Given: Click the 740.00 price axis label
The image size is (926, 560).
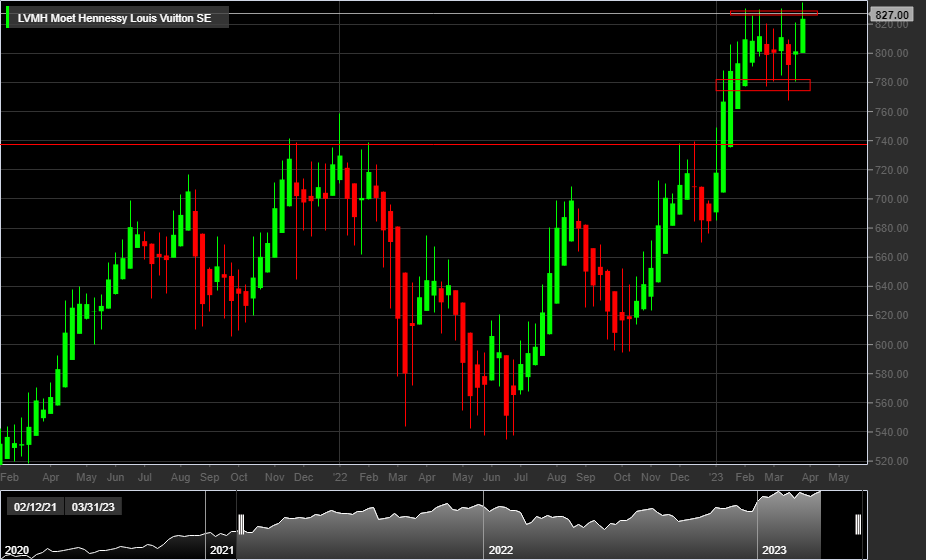Looking at the screenshot, I should (x=892, y=141).
